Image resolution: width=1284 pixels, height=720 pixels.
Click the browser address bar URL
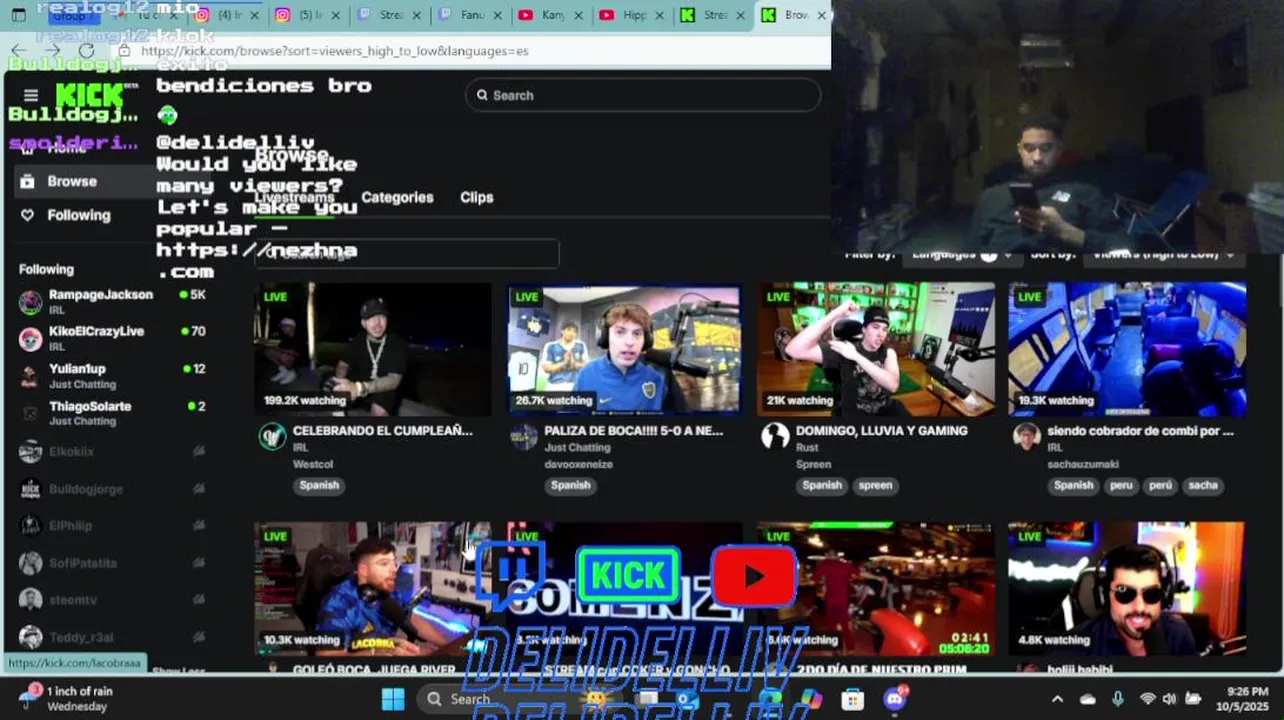[335, 51]
